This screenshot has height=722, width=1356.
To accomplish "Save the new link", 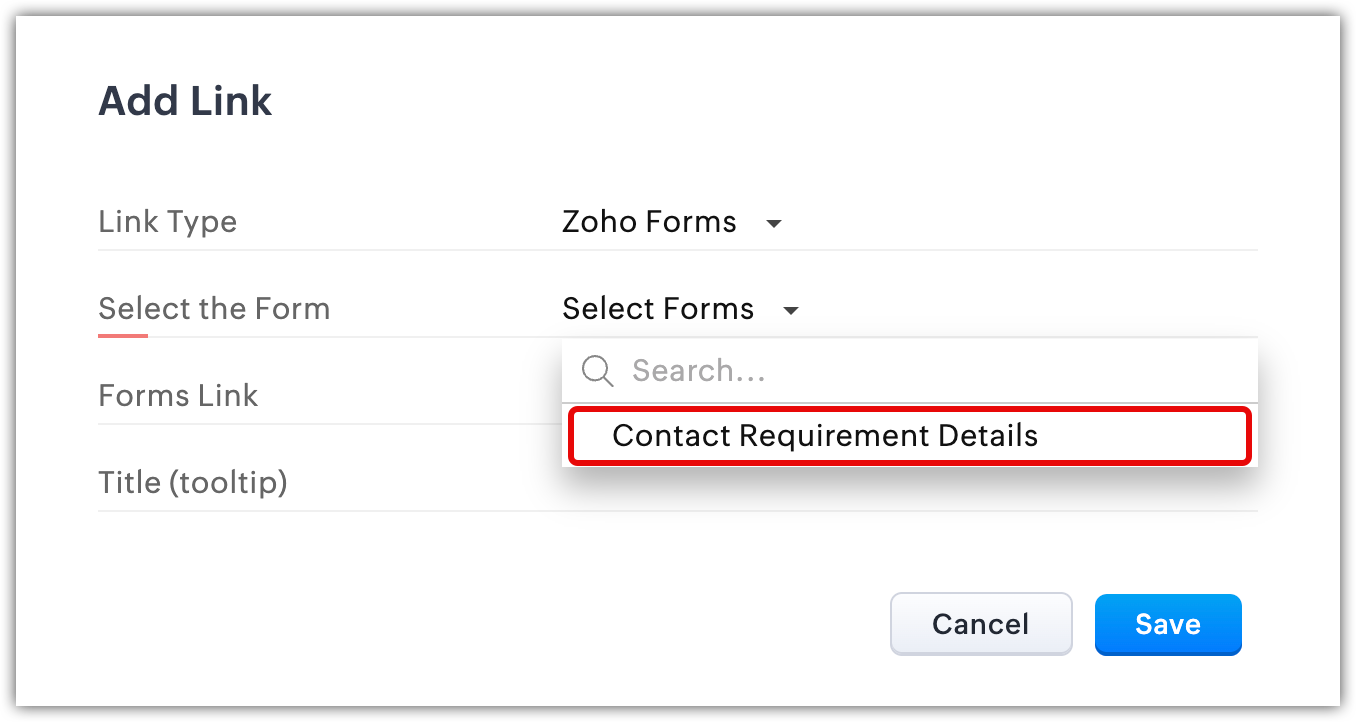I will click(1167, 624).
